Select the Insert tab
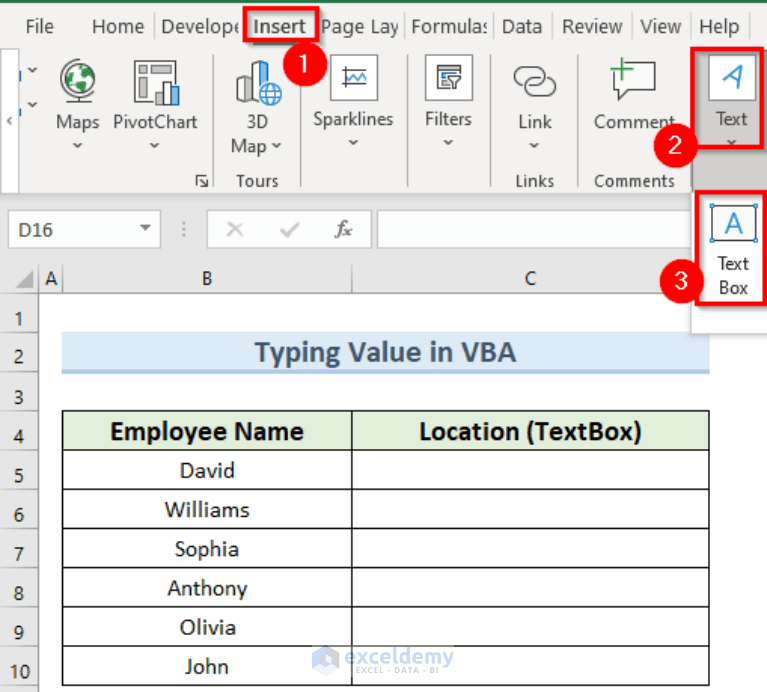Viewport: 767px width, 692px height. pos(279,26)
